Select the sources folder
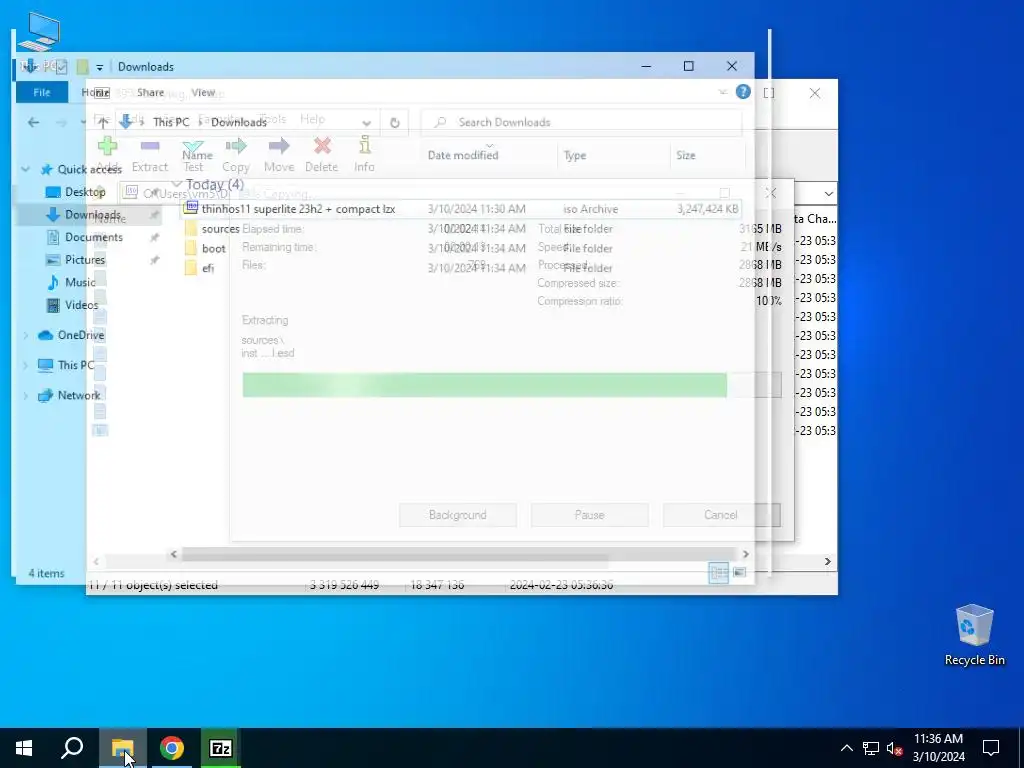 220,229
